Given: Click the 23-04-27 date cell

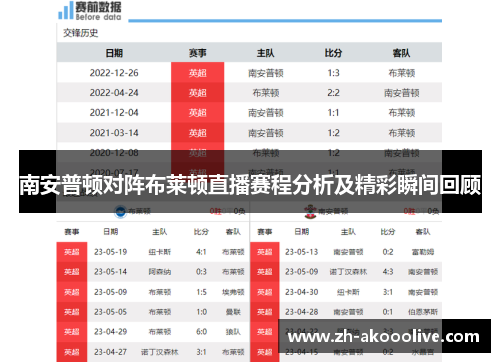Looking at the screenshot, I should pos(111,352).
